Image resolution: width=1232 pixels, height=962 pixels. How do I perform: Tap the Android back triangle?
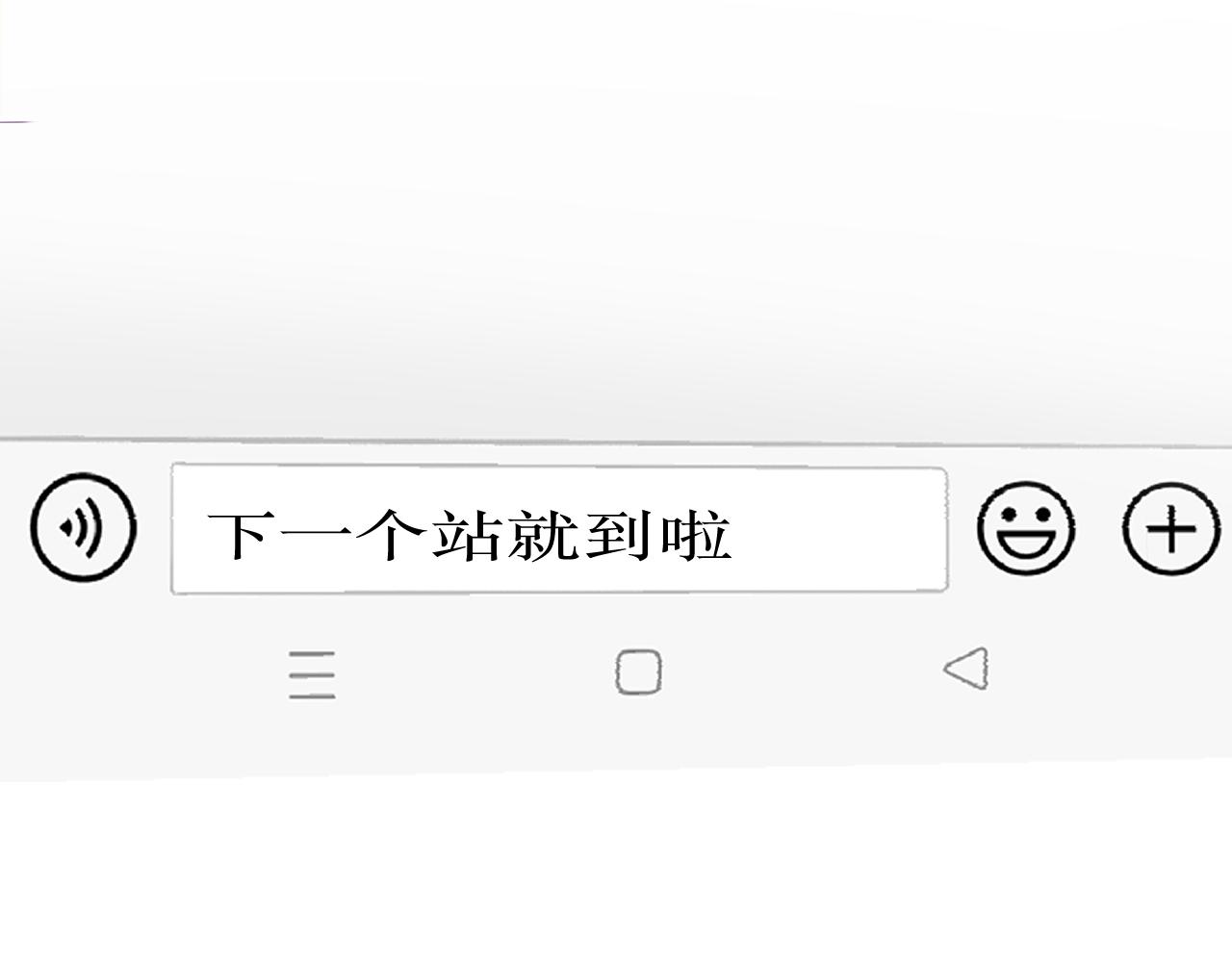point(966,669)
